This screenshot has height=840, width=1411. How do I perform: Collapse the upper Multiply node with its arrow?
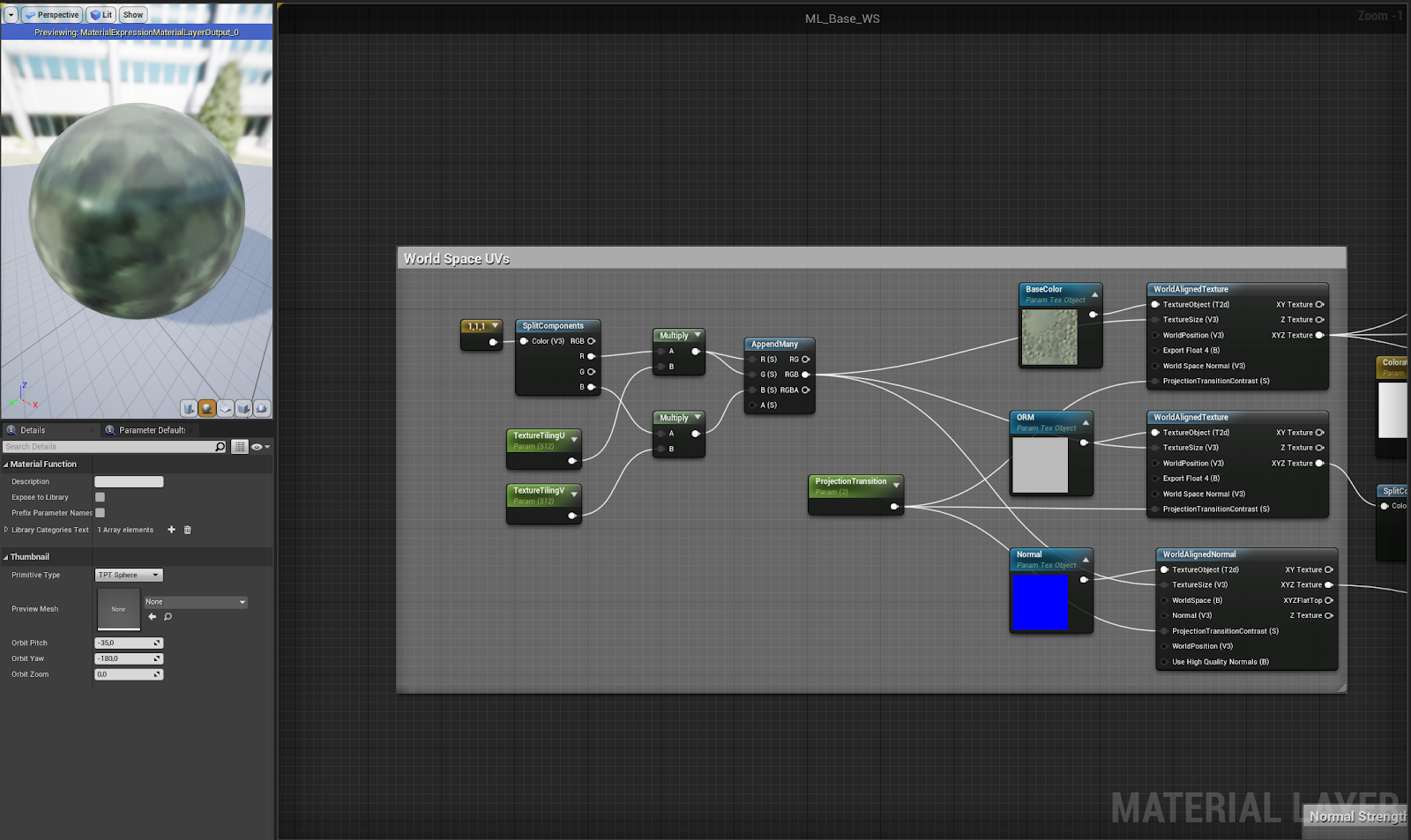coord(698,335)
